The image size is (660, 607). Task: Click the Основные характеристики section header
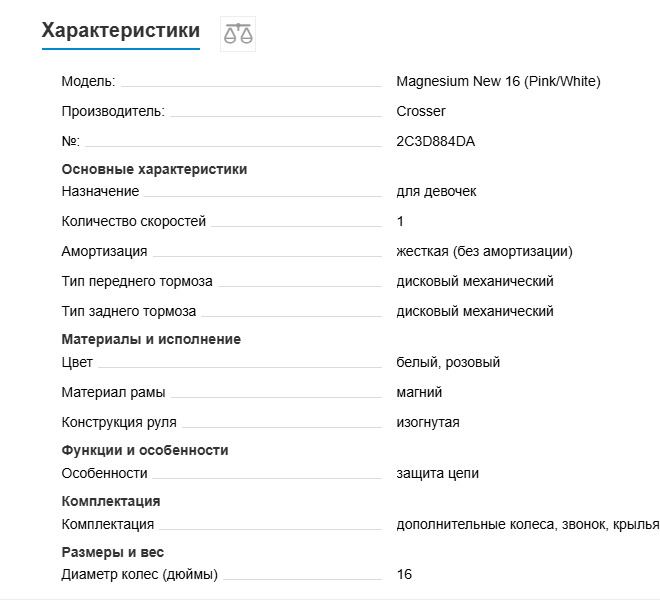click(x=154, y=169)
